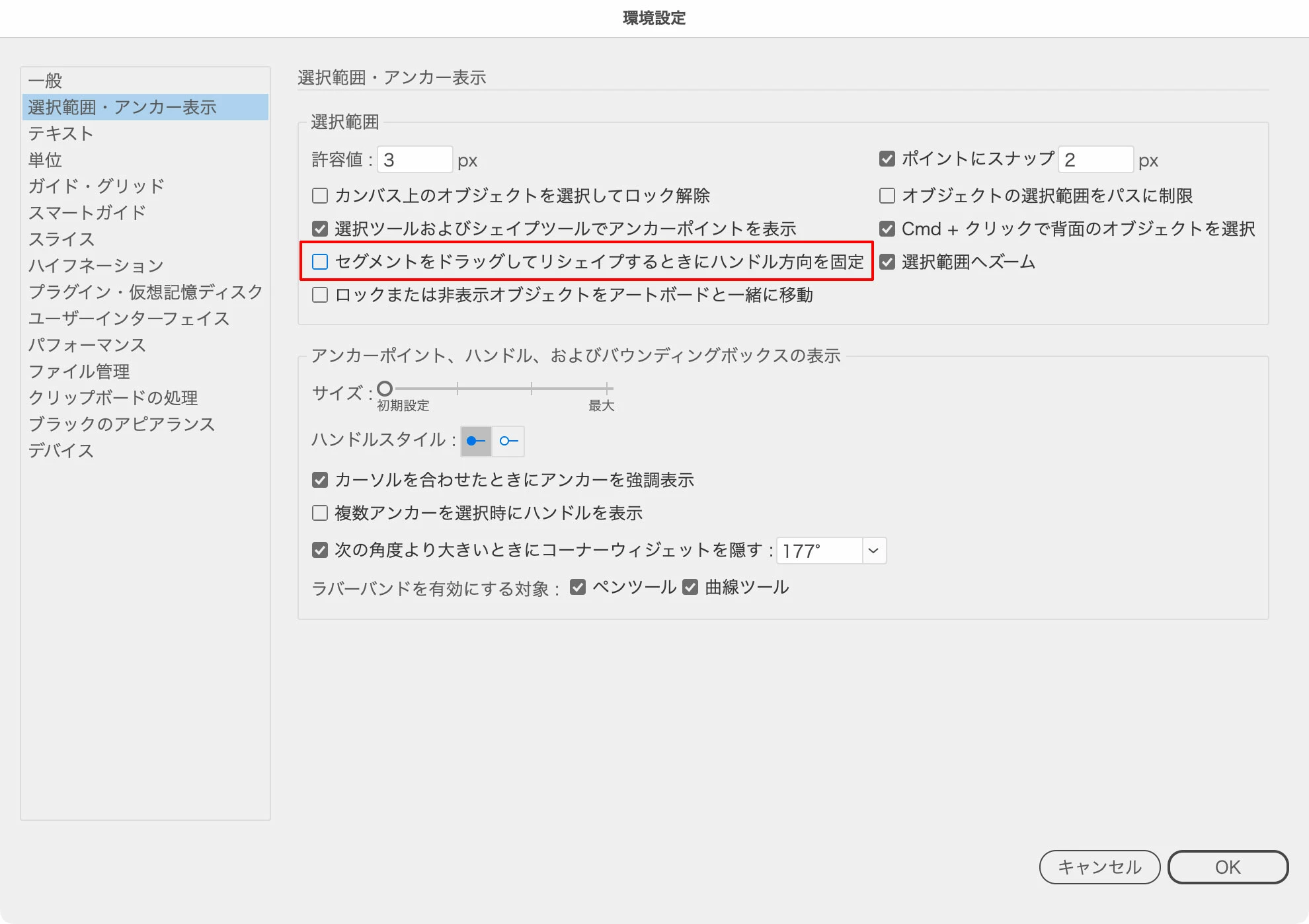This screenshot has width=1309, height=924.
Task: Select the filled handle style icon
Action: (476, 441)
